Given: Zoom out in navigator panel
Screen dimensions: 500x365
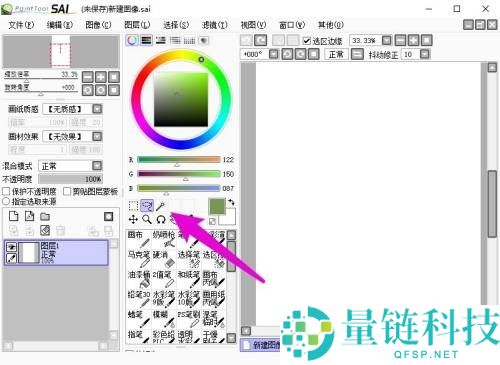Looking at the screenshot, I should 88,77.
